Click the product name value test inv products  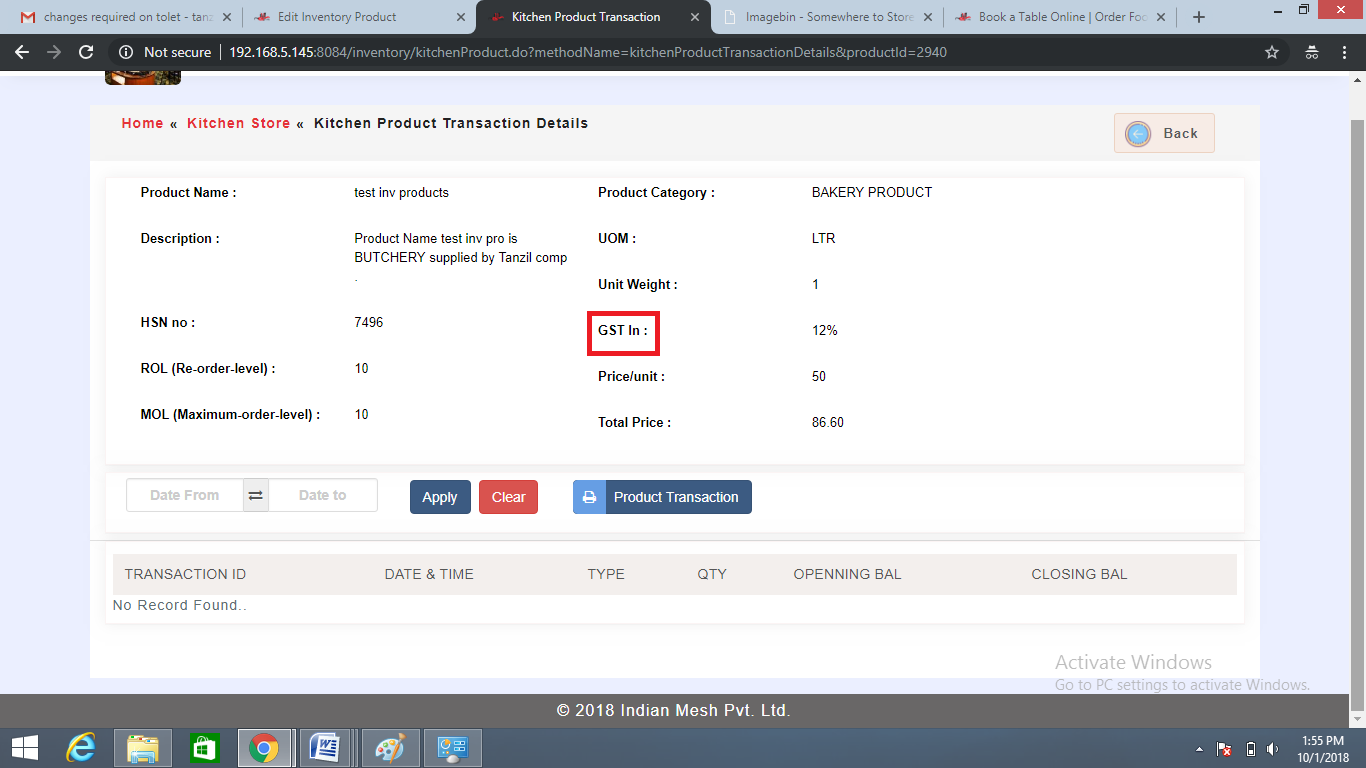pos(402,192)
